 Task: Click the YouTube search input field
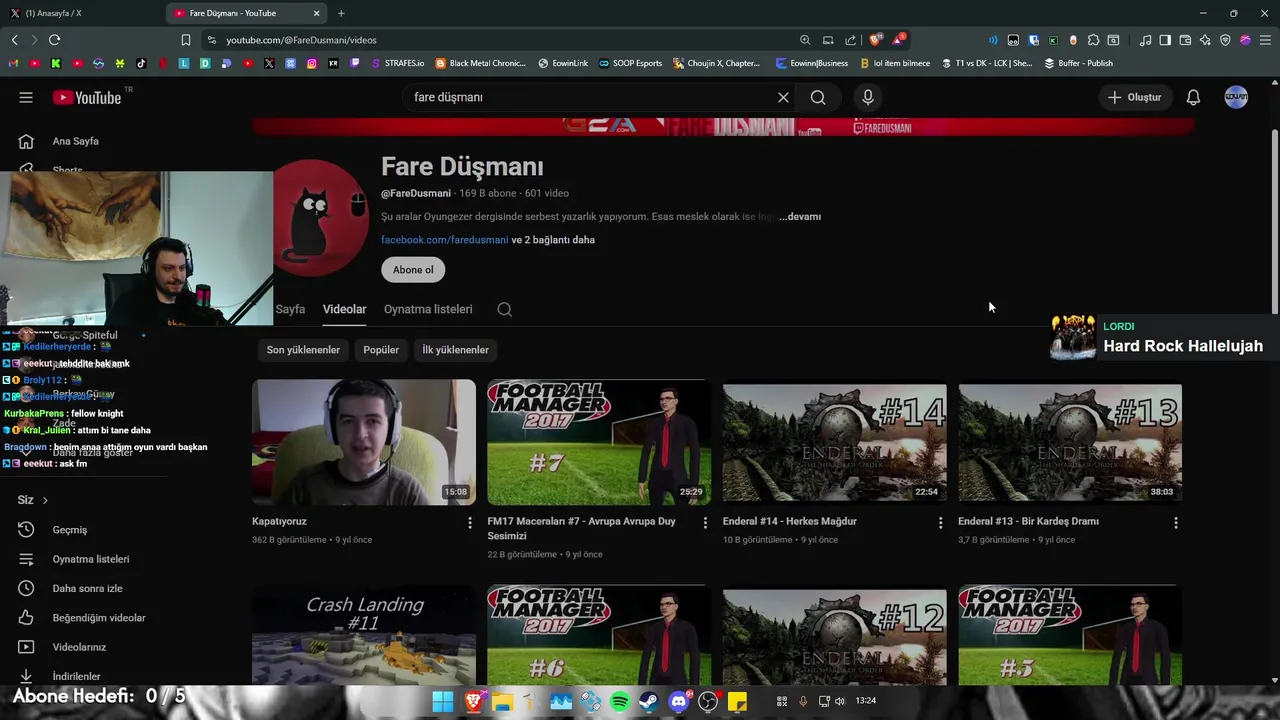click(x=590, y=97)
